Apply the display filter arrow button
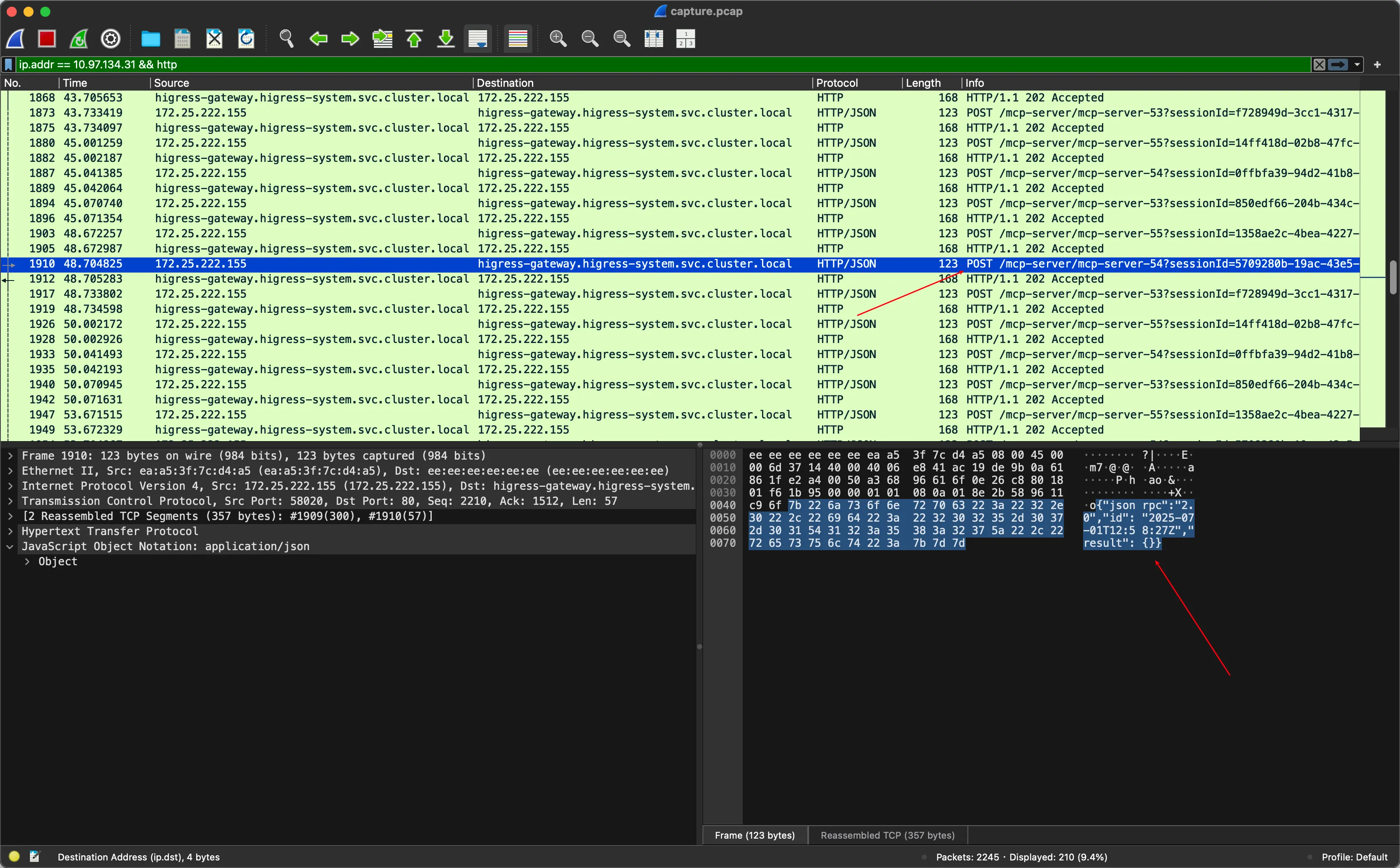This screenshot has height=868, width=1400. click(1338, 64)
